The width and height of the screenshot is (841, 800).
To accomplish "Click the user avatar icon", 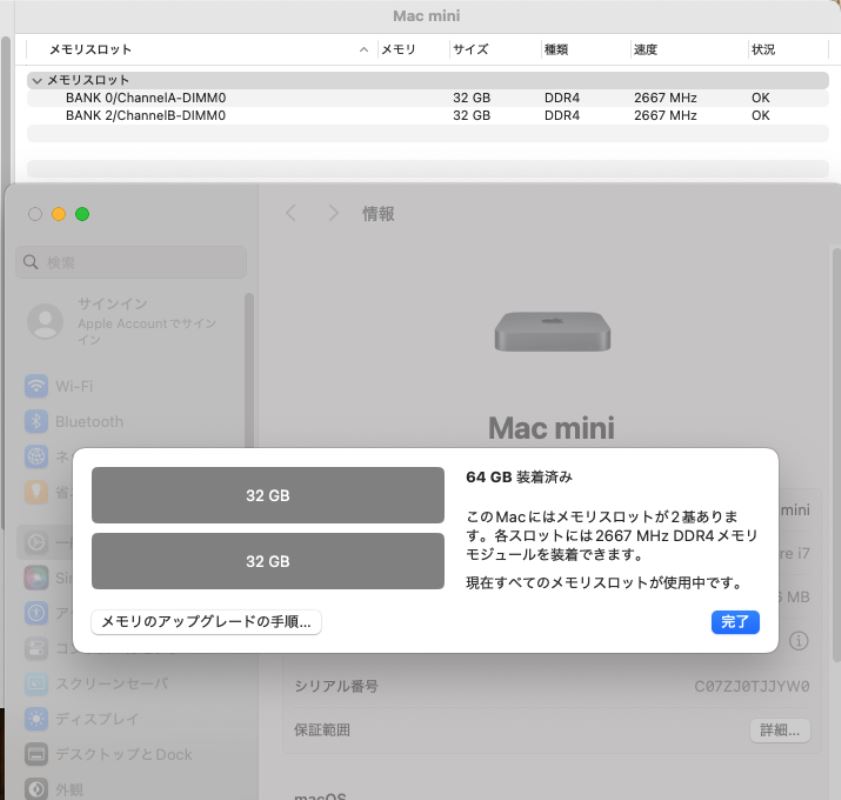I will point(45,321).
